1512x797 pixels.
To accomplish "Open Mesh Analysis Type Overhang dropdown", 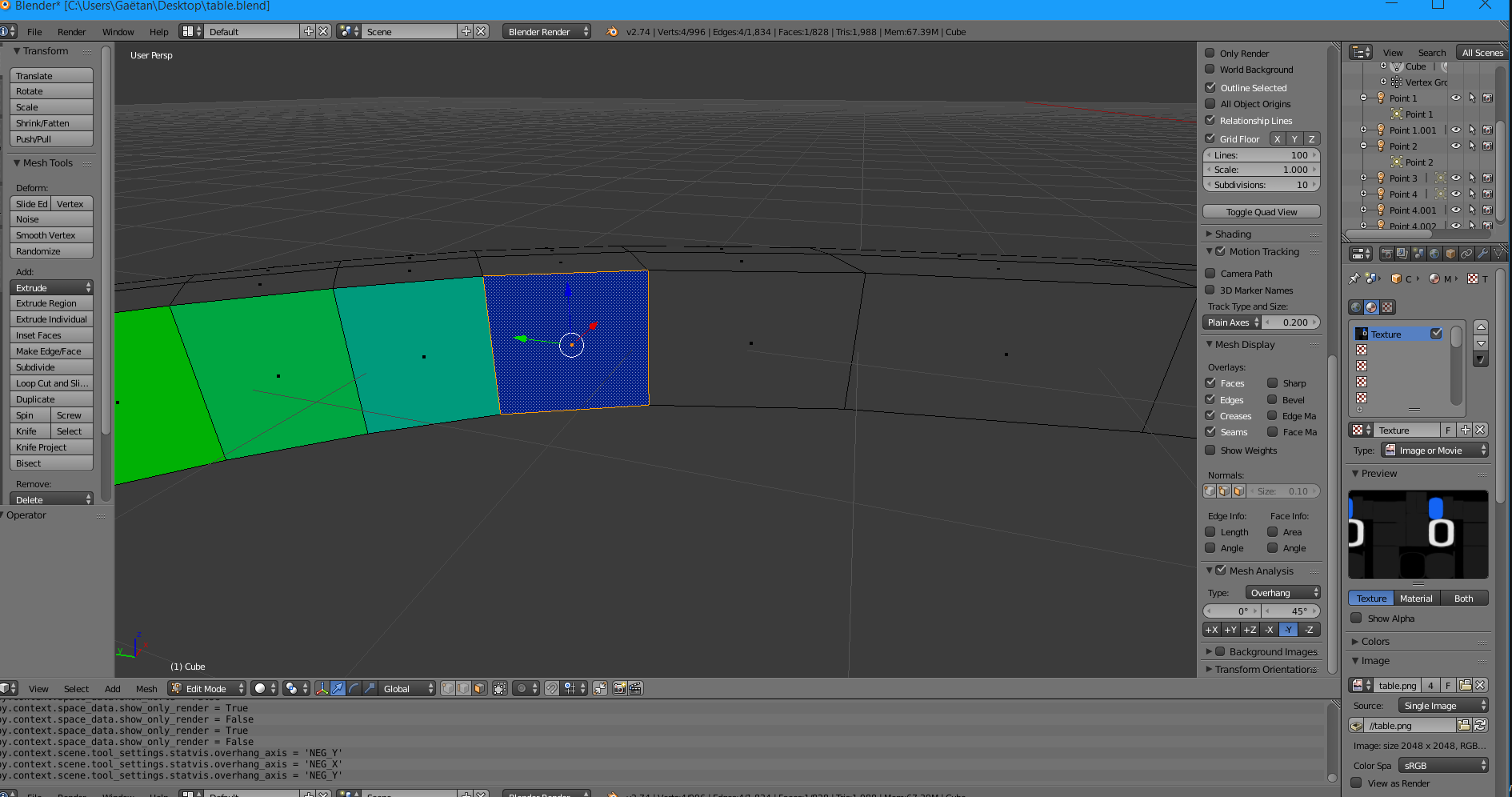I will tap(1282, 593).
